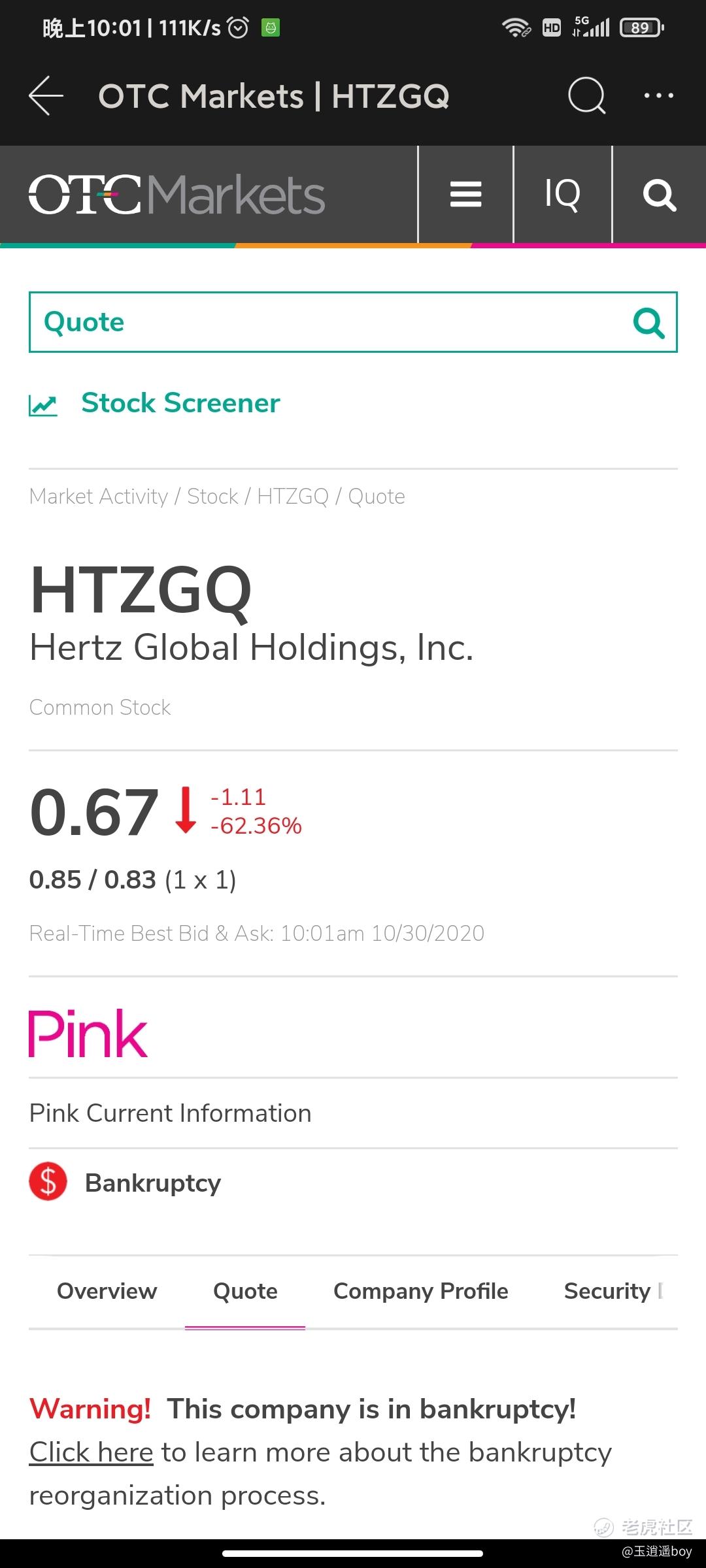Click the red dollar Bankruptcy icon

click(x=48, y=1182)
